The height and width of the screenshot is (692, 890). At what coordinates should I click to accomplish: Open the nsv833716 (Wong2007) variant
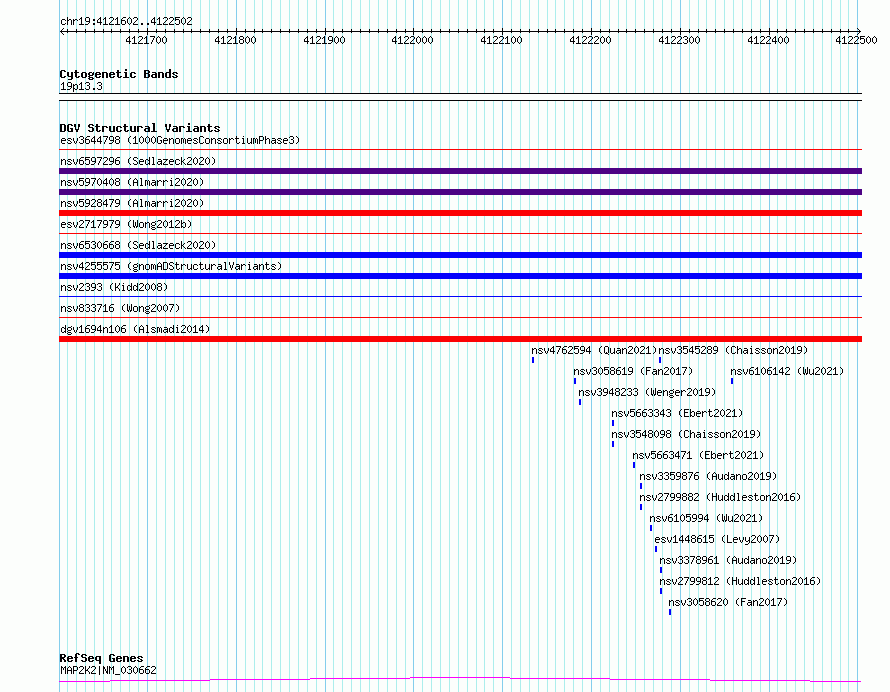(x=120, y=308)
